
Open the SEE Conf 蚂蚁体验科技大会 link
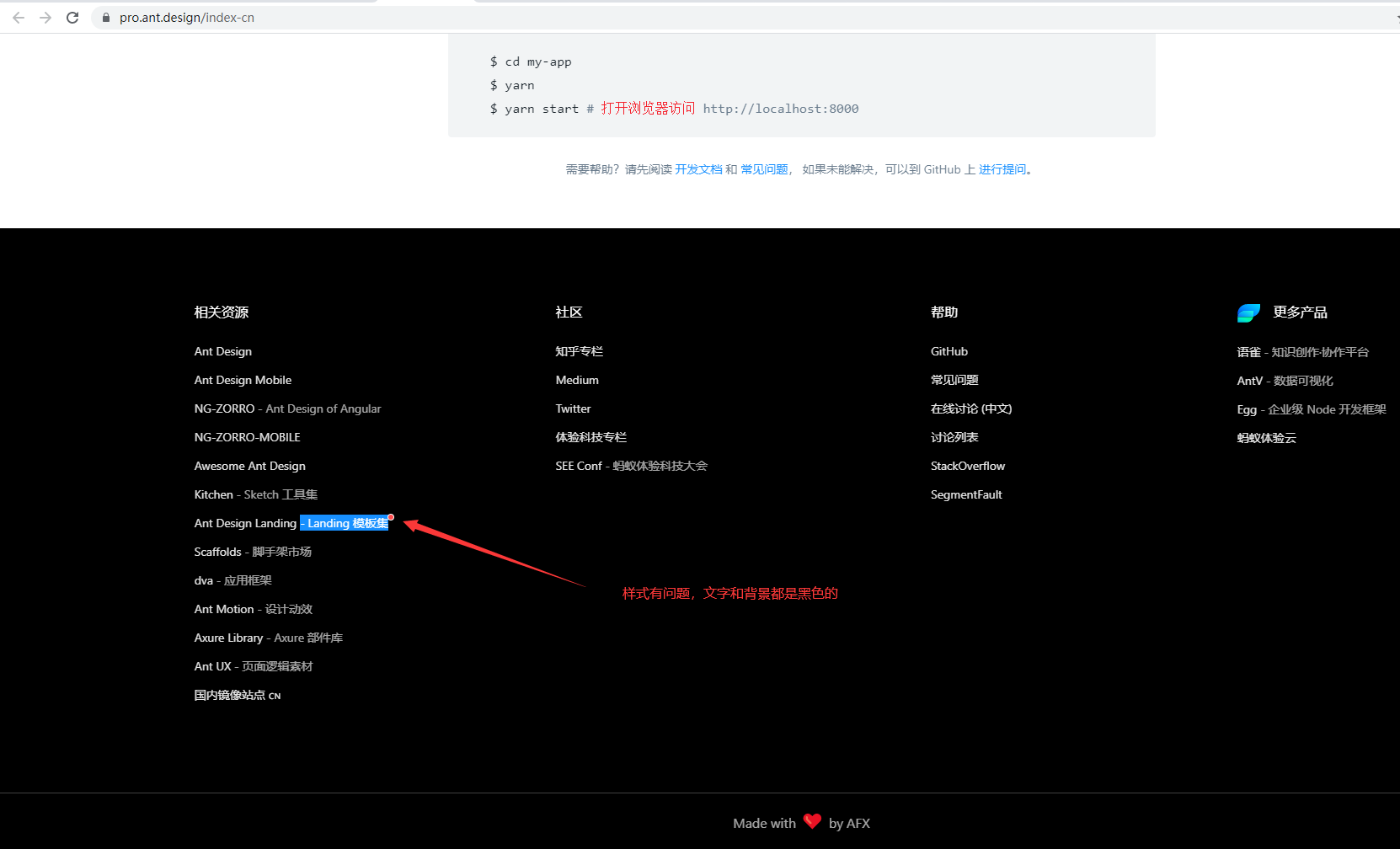pyautogui.click(x=631, y=466)
